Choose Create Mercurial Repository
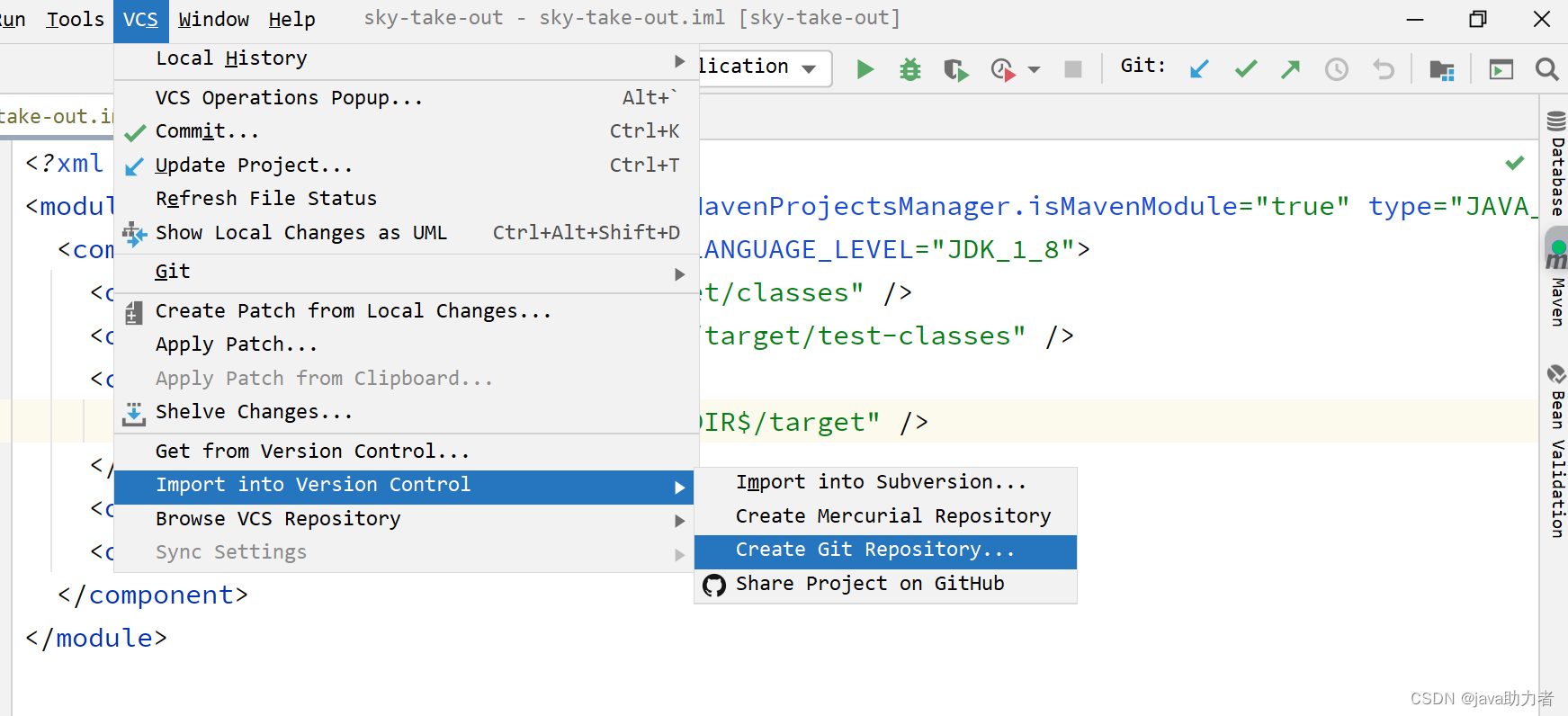Screen dimensions: 1568x716 [x=885, y=516]
